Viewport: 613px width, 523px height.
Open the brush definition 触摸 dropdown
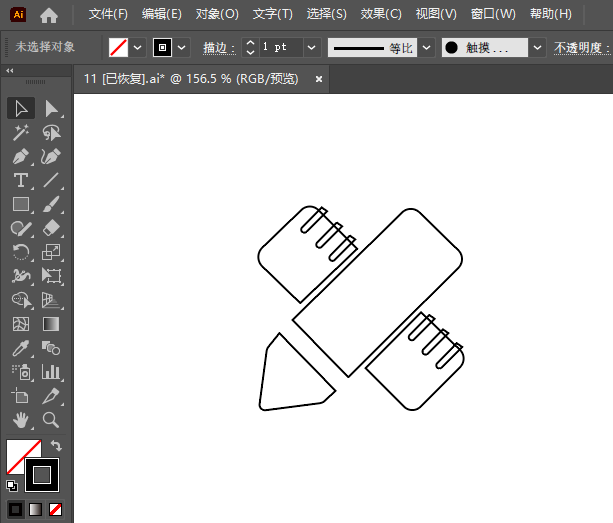537,47
